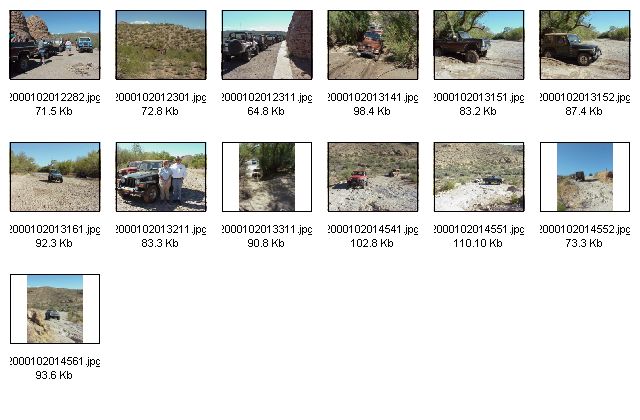
Task: Open portrait thumbnail above 2000102013311.jpg
Action: (x=267, y=177)
